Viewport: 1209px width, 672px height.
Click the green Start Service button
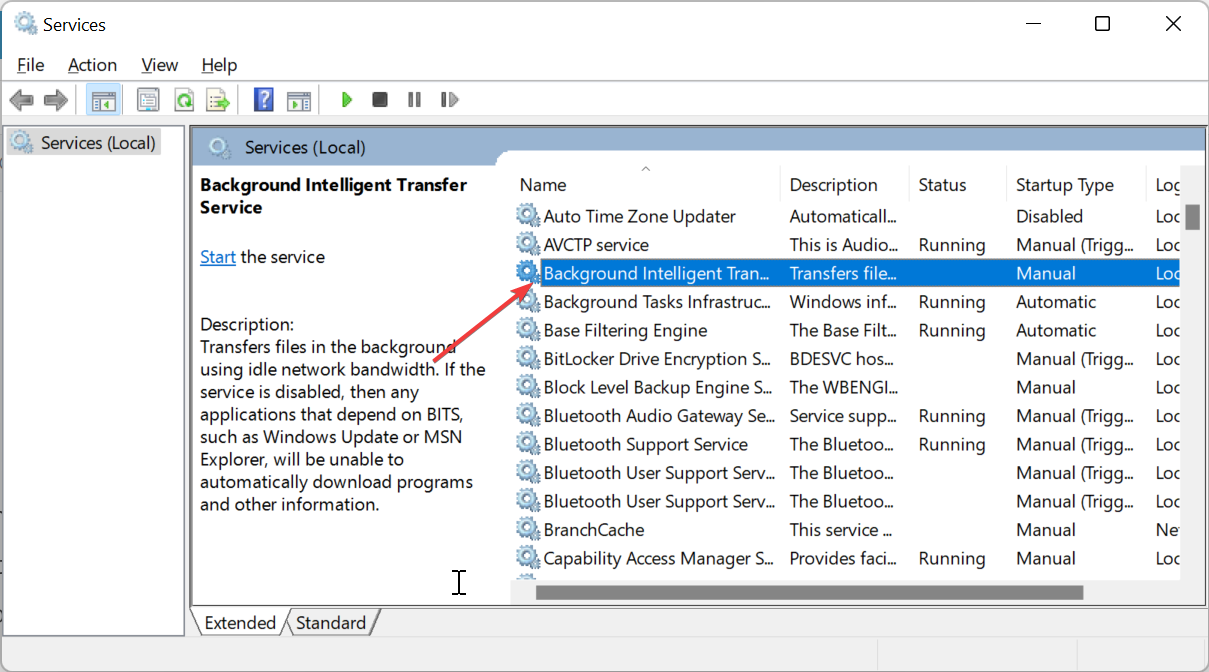coord(346,100)
